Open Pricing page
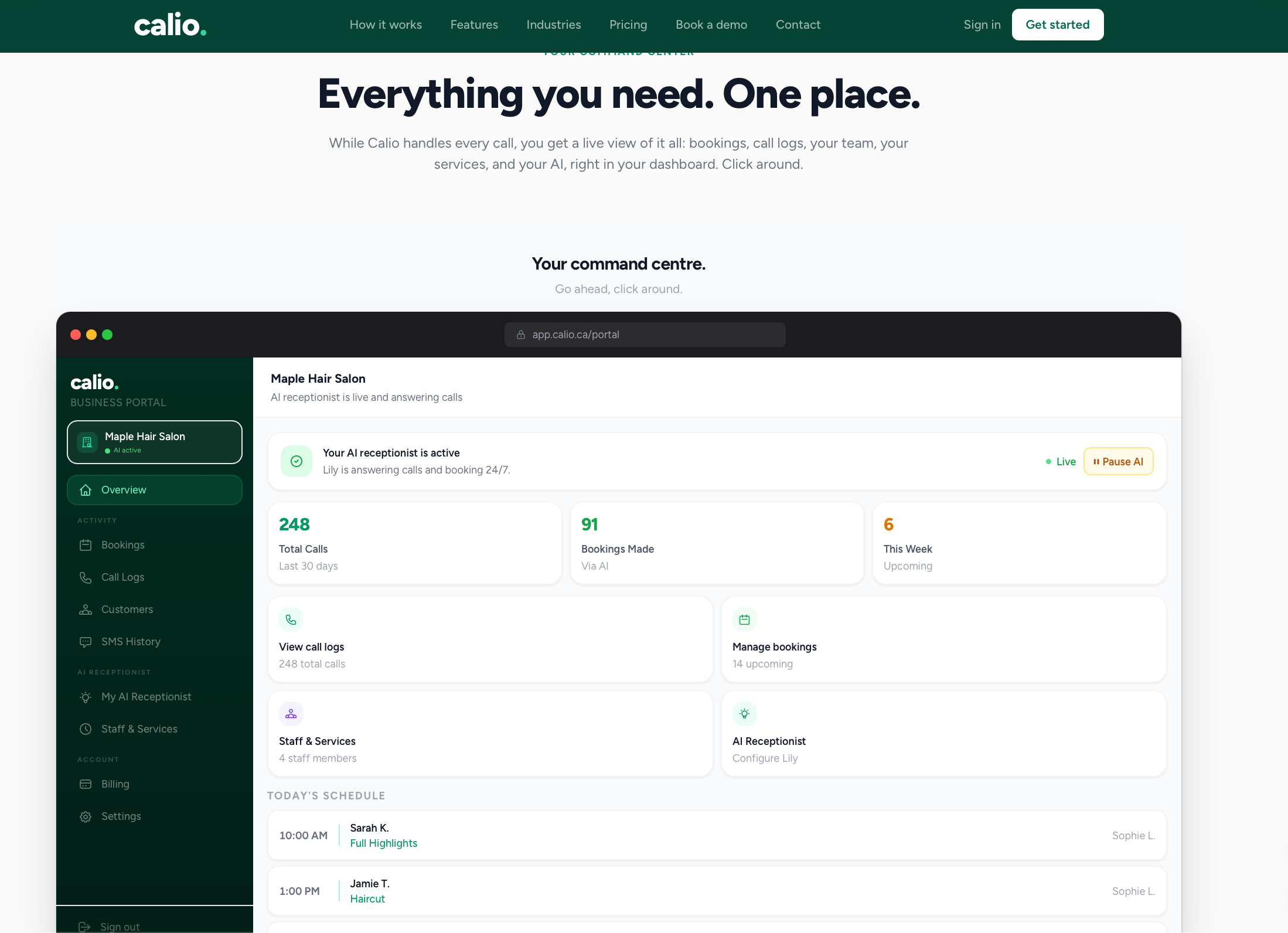This screenshot has width=1288, height=933. click(628, 25)
